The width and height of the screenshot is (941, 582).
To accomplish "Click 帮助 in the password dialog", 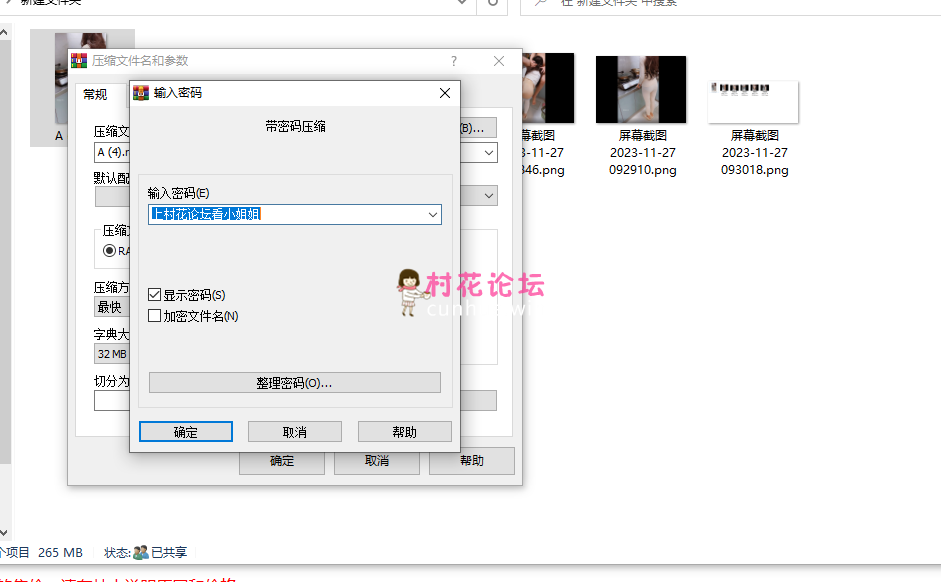I will [x=404, y=432].
